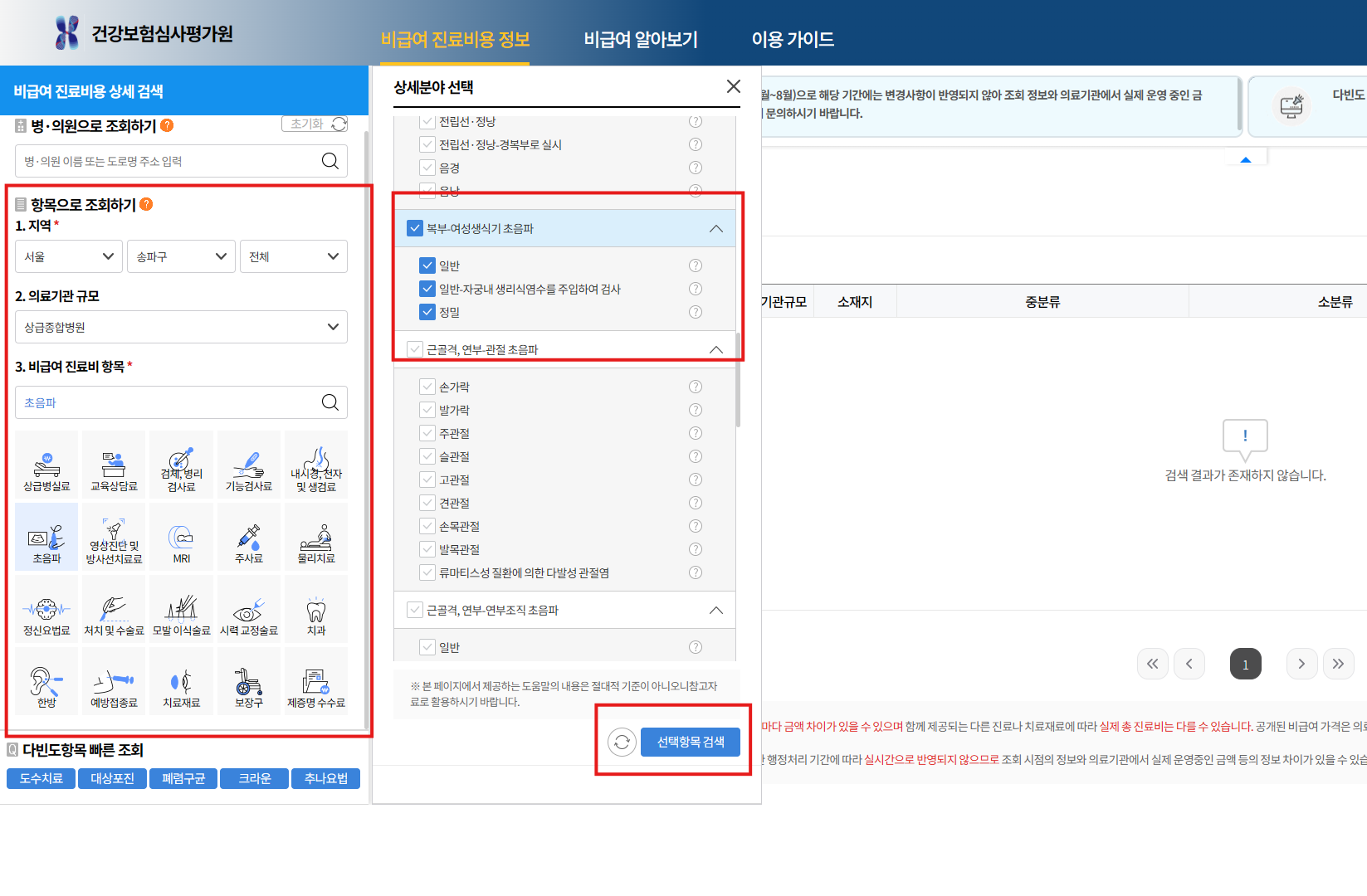The height and width of the screenshot is (896, 1367).
Task: Uncheck the 정밀 checkbox
Action: [x=427, y=312]
